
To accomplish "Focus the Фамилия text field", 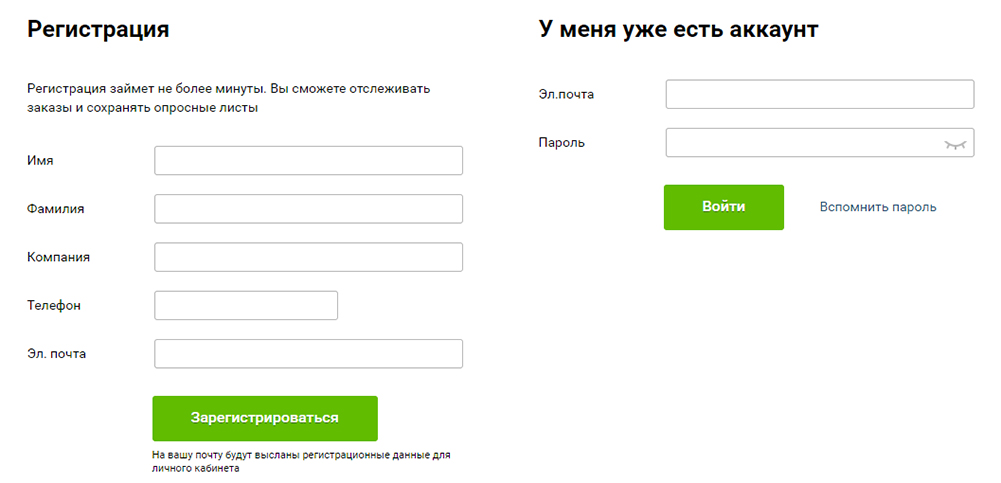I will click(308, 209).
